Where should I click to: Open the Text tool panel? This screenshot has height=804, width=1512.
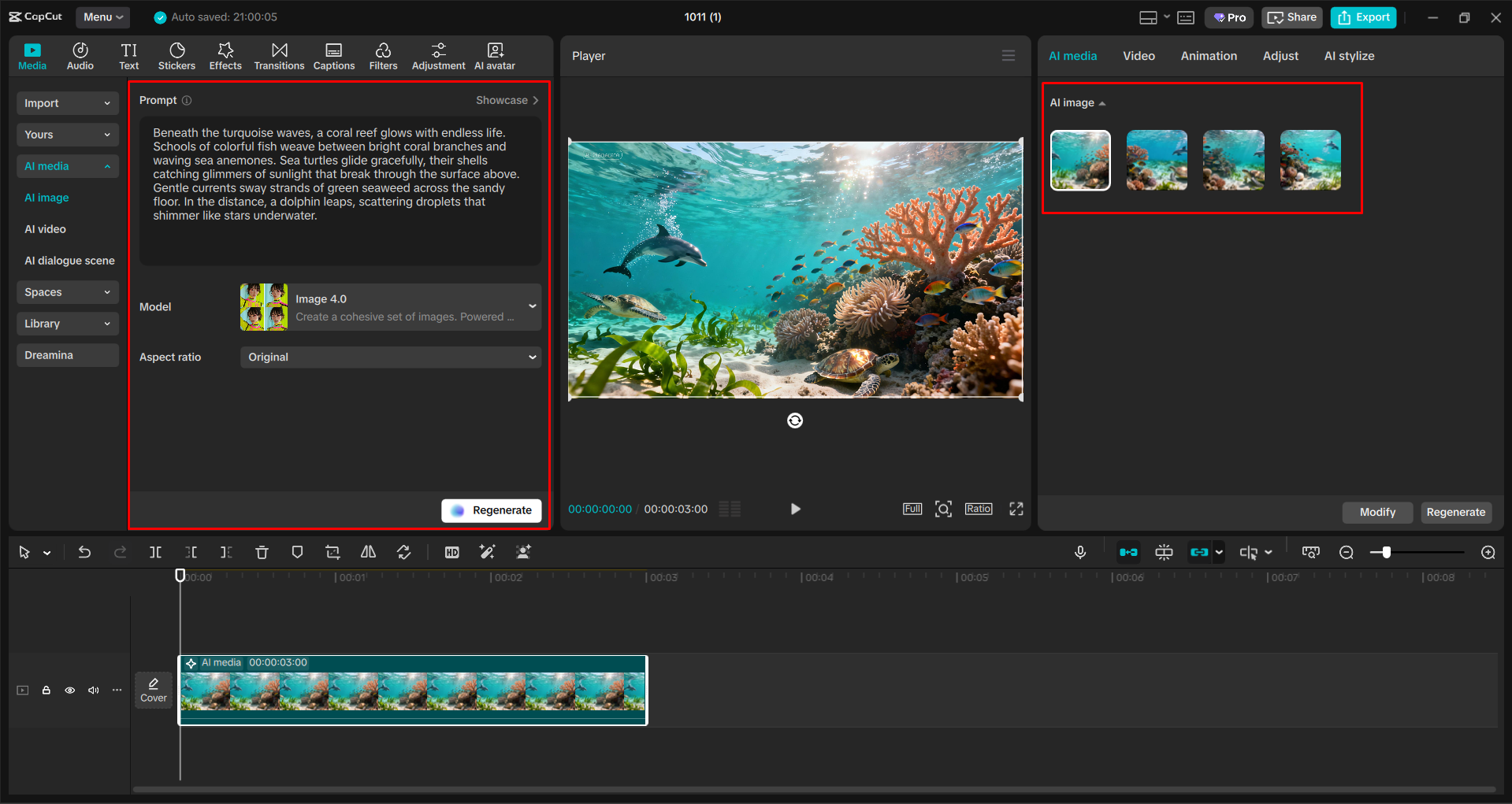(129, 57)
